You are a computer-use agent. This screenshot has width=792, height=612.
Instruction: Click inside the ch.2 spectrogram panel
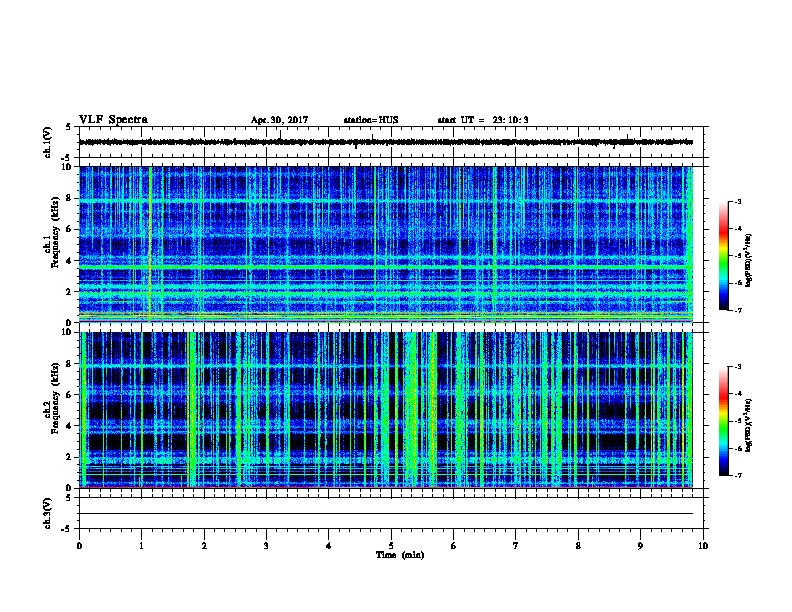pos(386,410)
